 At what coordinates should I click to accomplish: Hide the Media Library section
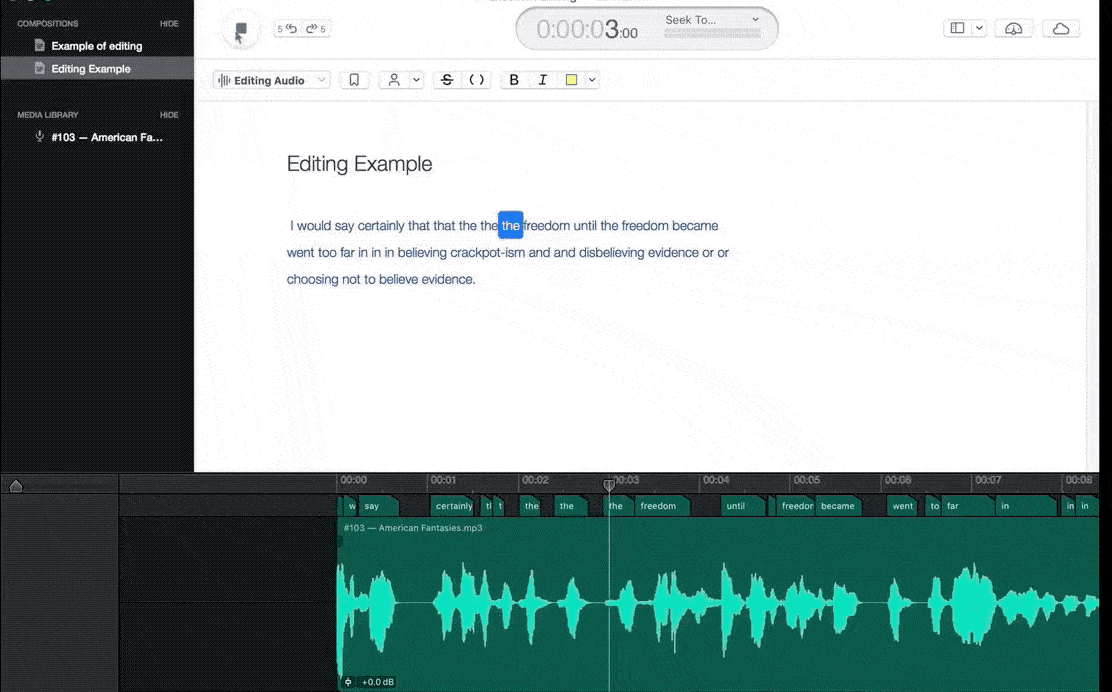(x=168, y=114)
